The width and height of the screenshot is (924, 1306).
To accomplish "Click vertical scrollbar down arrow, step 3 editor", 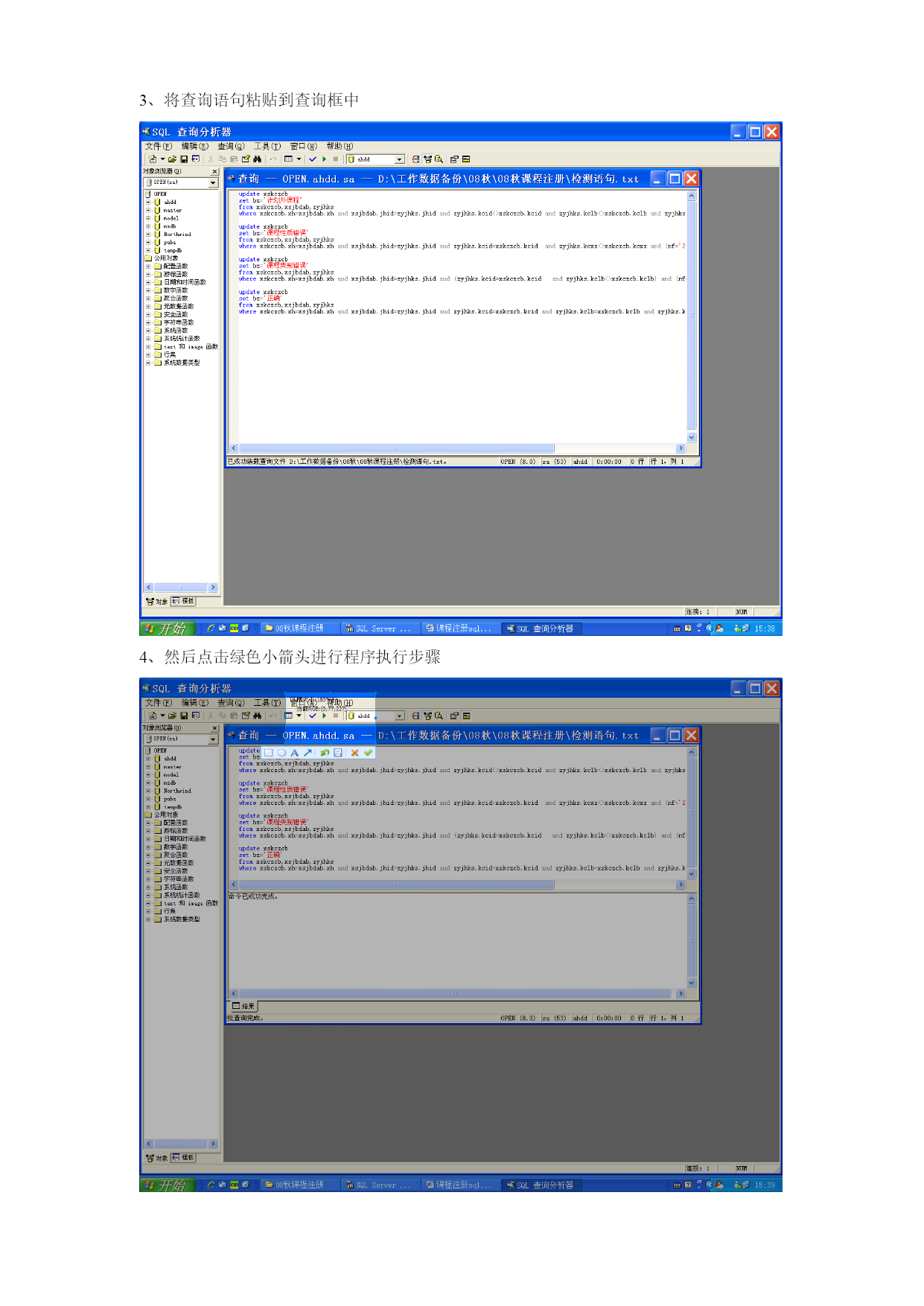I will pos(691,438).
